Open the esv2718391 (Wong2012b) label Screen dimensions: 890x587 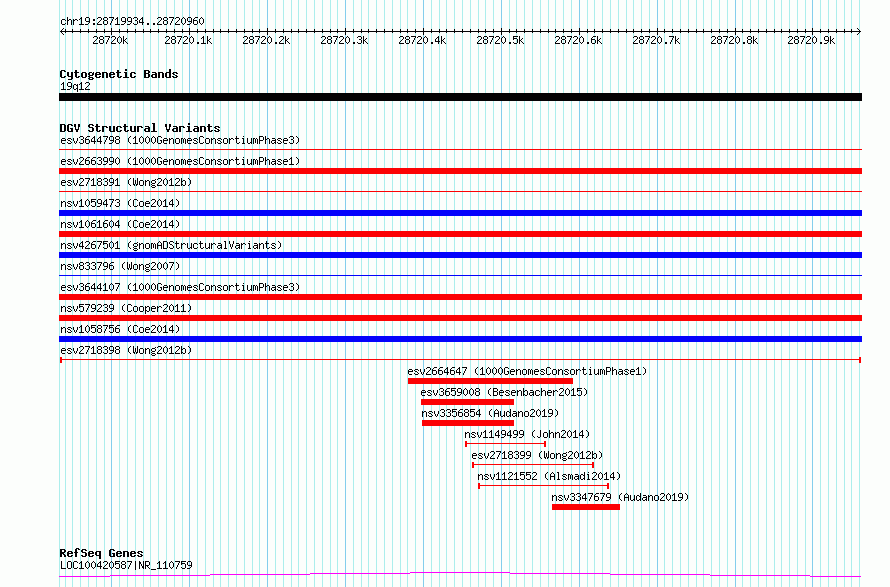pos(126,182)
